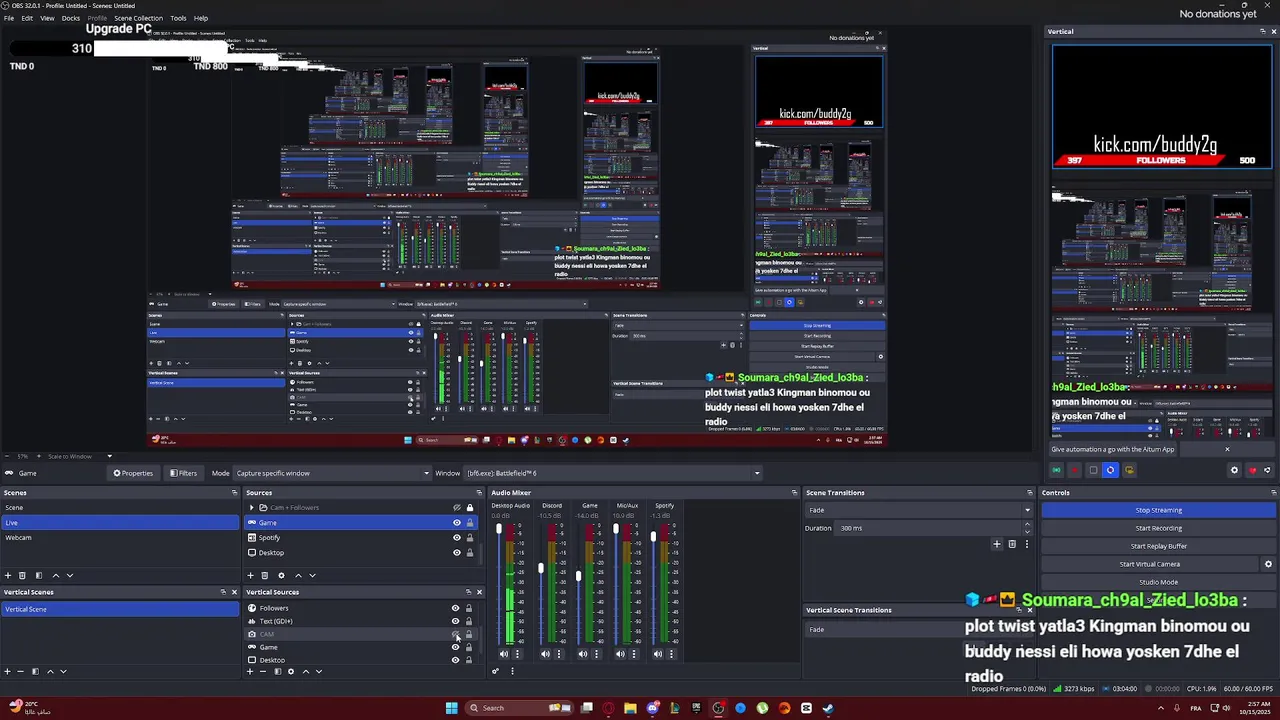Image resolution: width=1280 pixels, height=720 pixels.
Task: Hide the Spotify source
Action: tap(457, 538)
